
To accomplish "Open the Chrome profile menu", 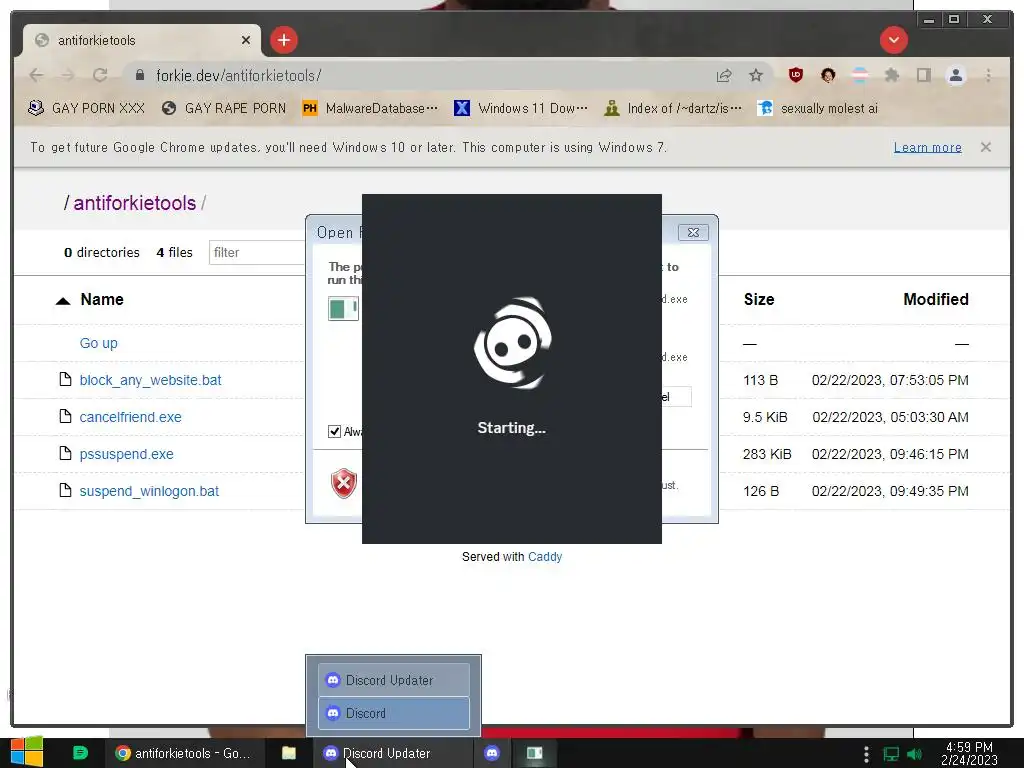I will [x=955, y=75].
